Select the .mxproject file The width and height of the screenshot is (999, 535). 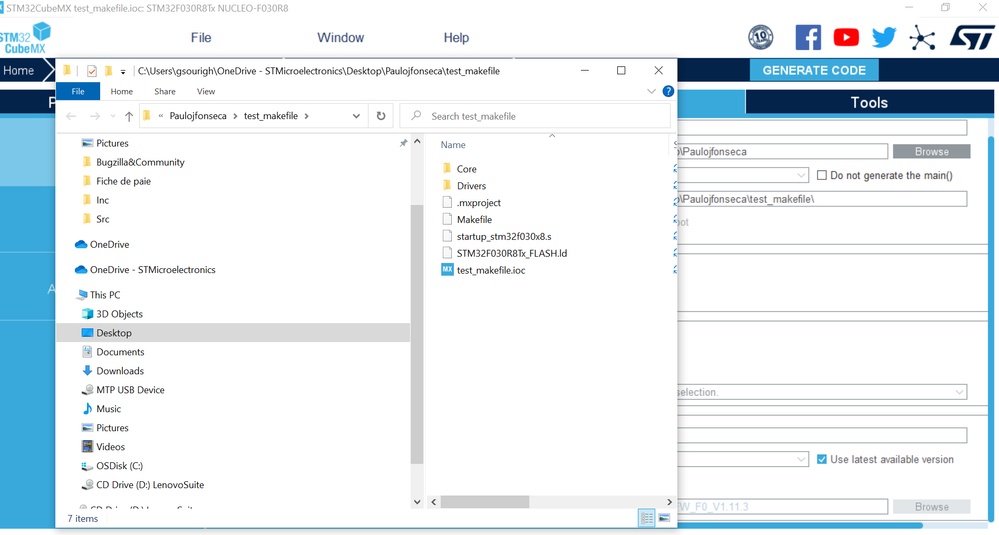(x=471, y=203)
